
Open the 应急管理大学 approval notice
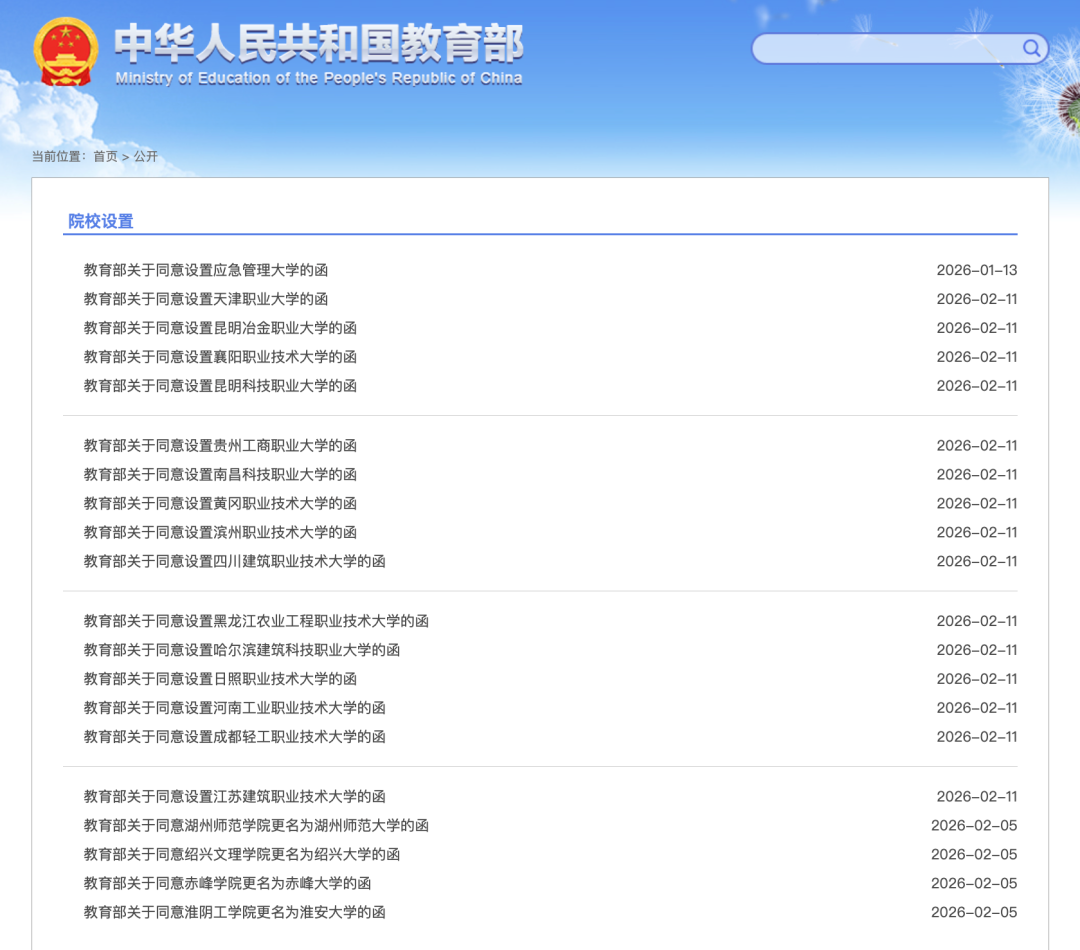click(205, 270)
